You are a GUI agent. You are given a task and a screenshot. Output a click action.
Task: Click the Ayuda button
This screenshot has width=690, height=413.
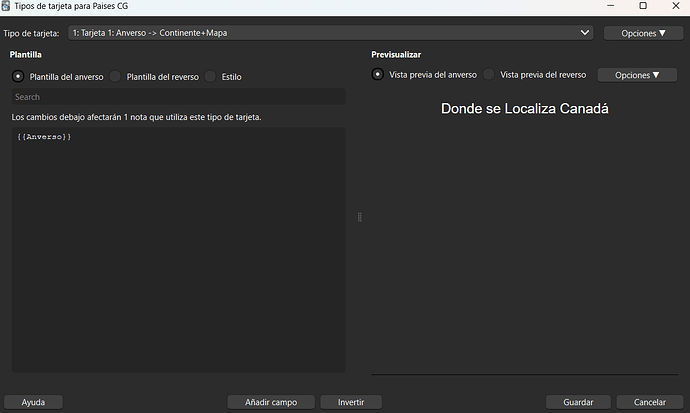coord(33,402)
